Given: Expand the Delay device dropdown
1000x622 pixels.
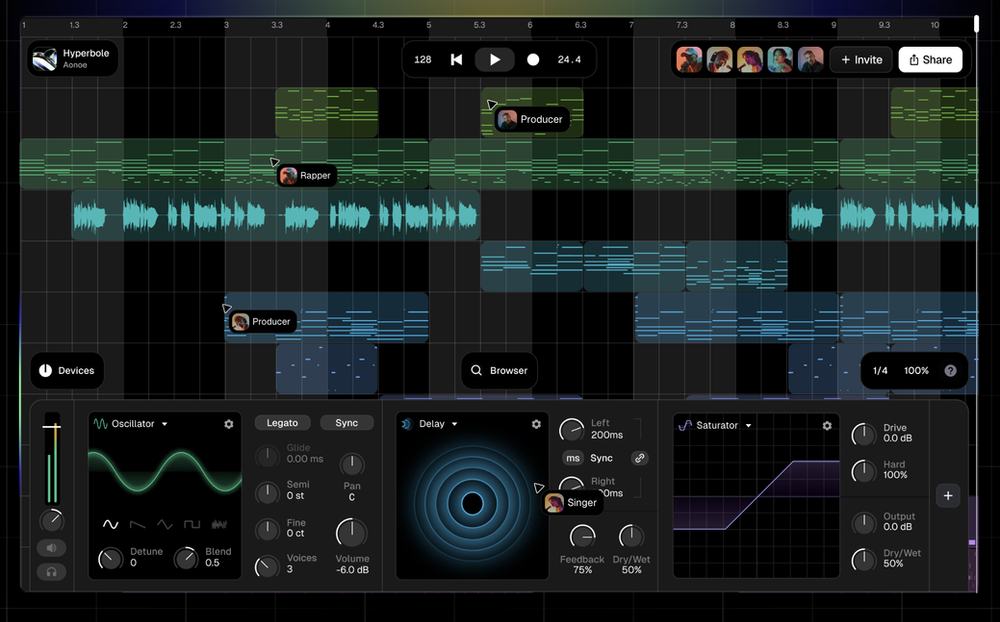Looking at the screenshot, I should click(454, 424).
